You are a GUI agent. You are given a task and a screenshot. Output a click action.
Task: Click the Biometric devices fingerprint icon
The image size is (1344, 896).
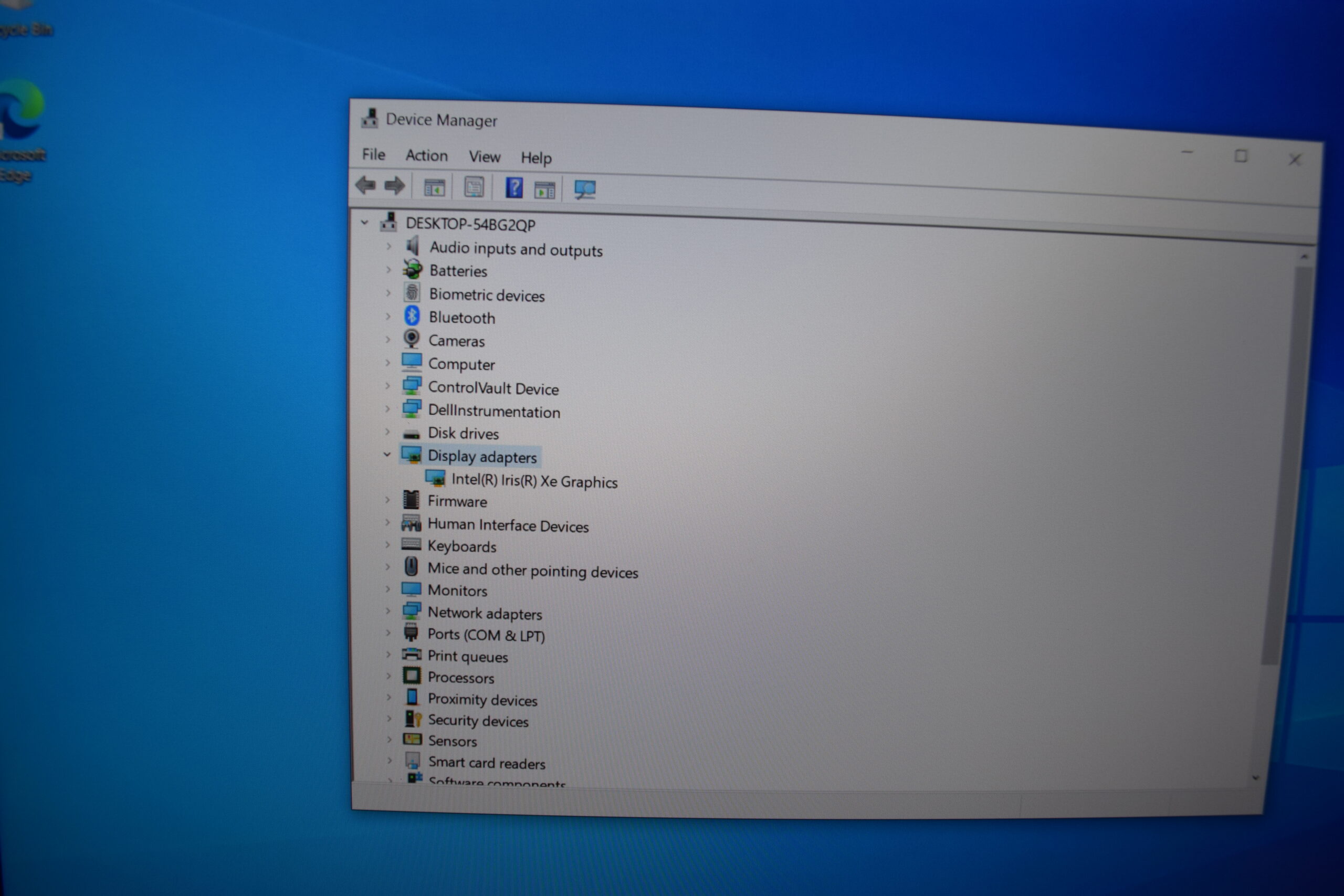(x=412, y=292)
